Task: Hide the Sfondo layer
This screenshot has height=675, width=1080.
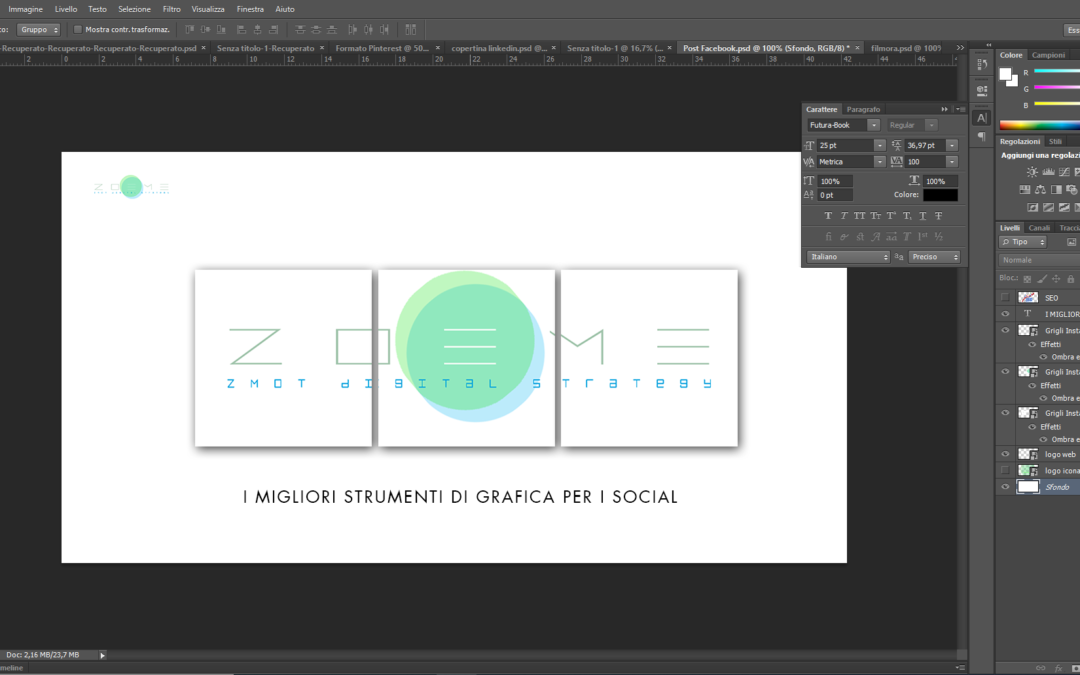Action: [1005, 487]
